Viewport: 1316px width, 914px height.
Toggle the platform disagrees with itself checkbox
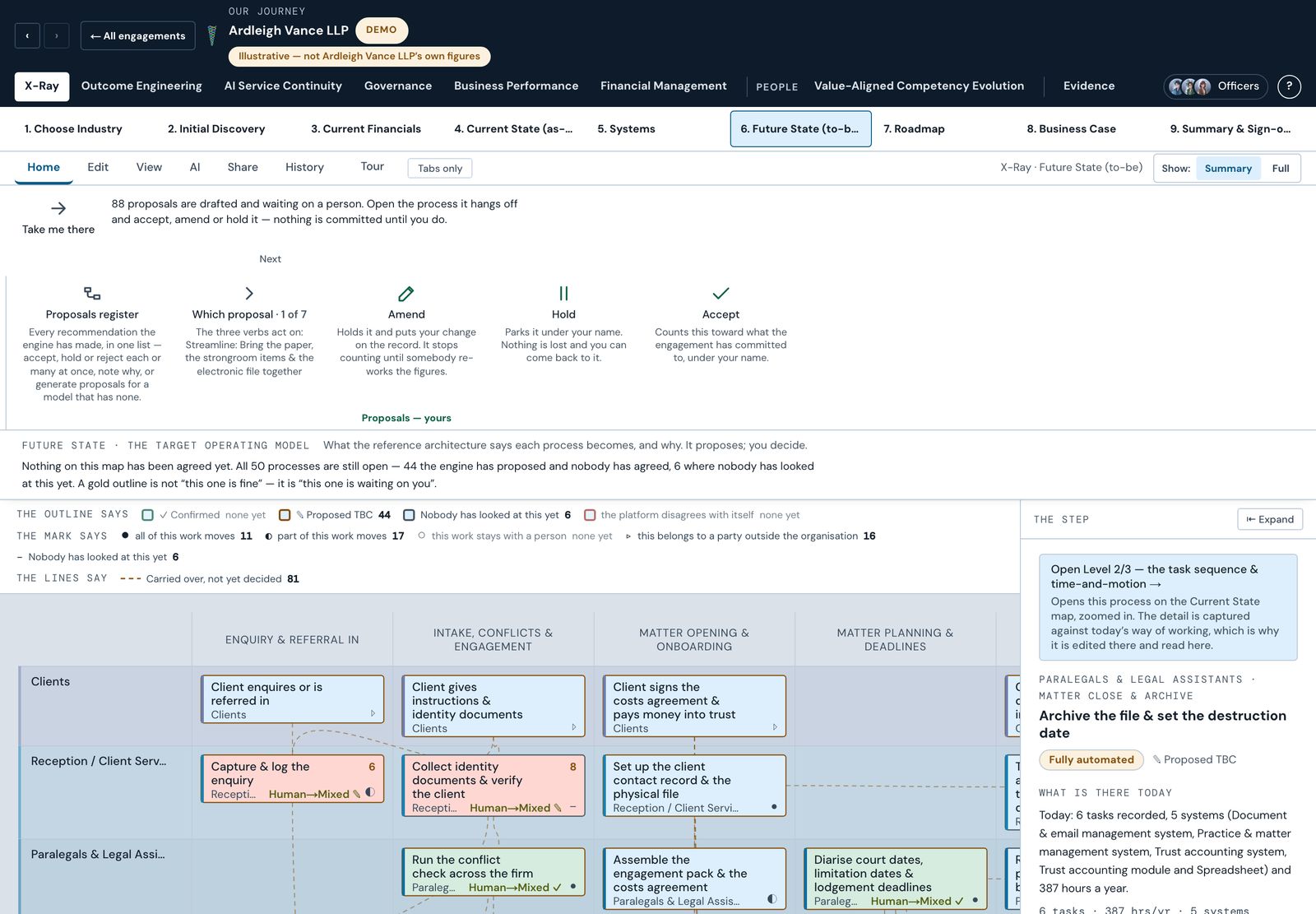pyautogui.click(x=590, y=515)
